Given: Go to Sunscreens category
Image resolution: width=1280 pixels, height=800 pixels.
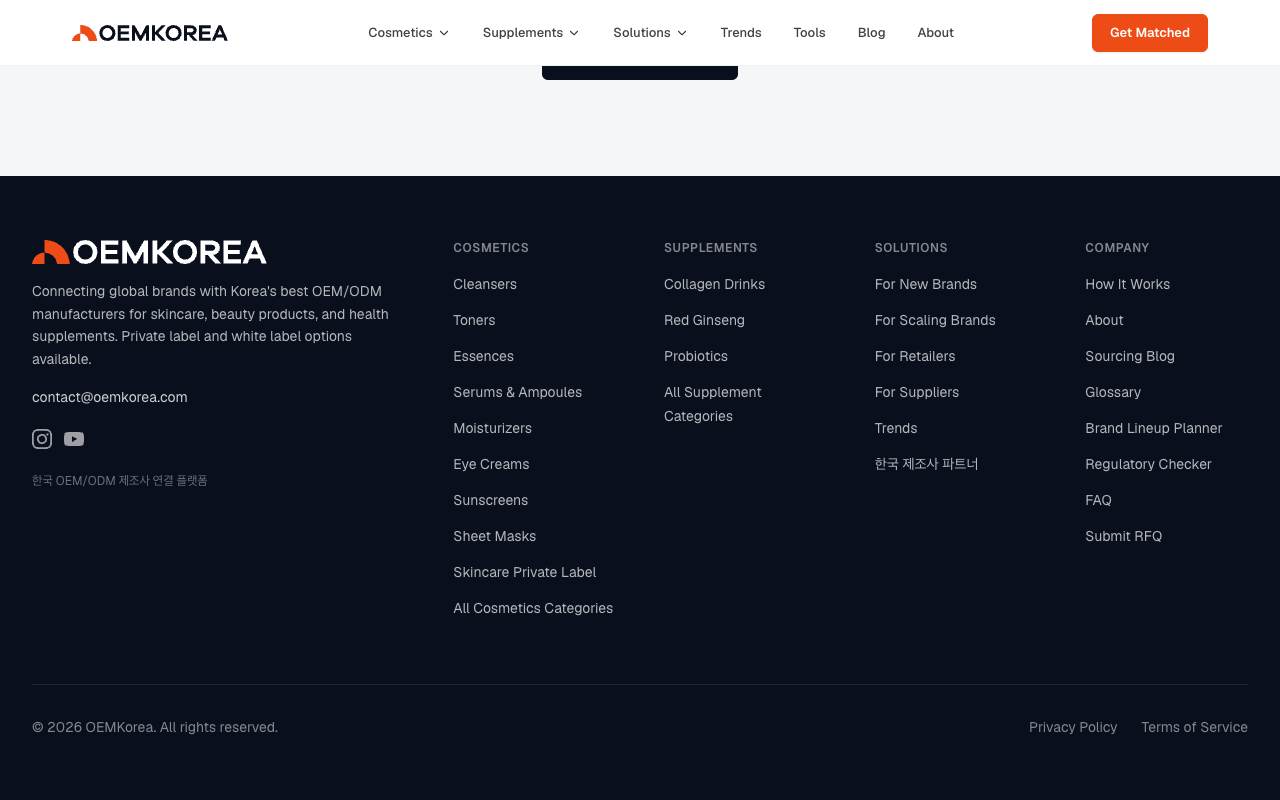Looking at the screenshot, I should click(x=490, y=500).
